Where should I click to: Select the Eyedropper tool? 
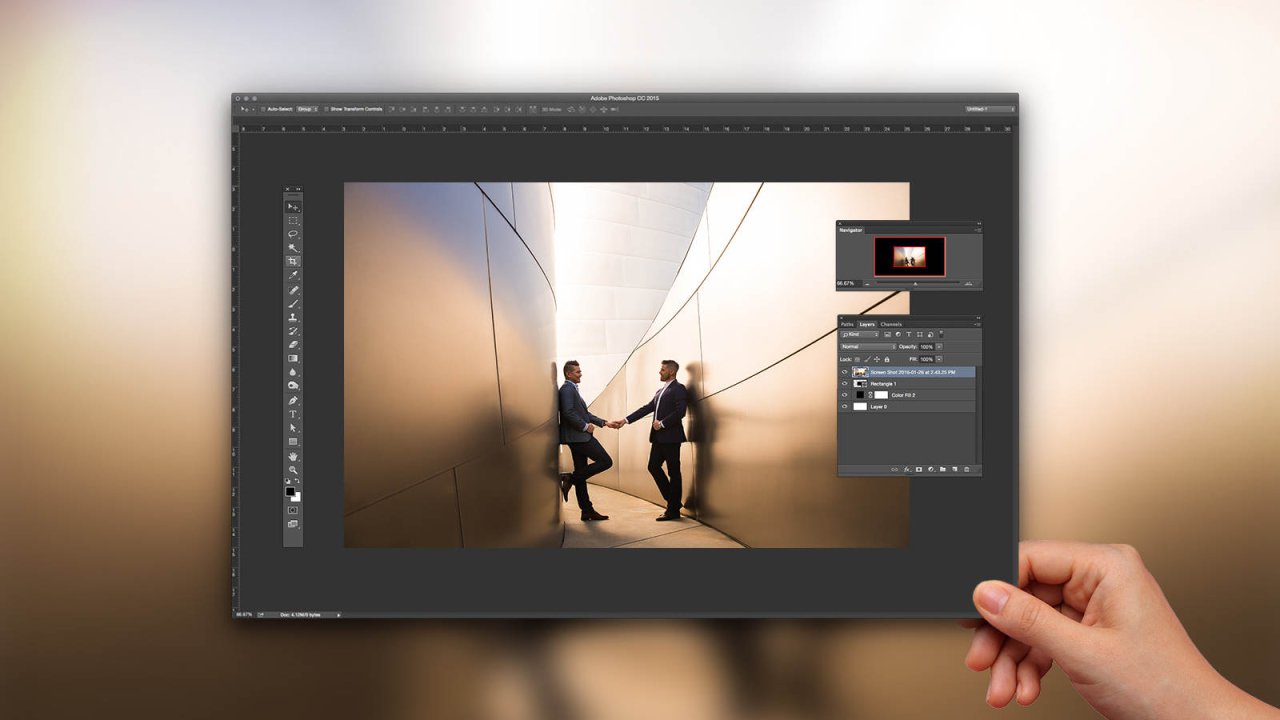click(x=293, y=275)
